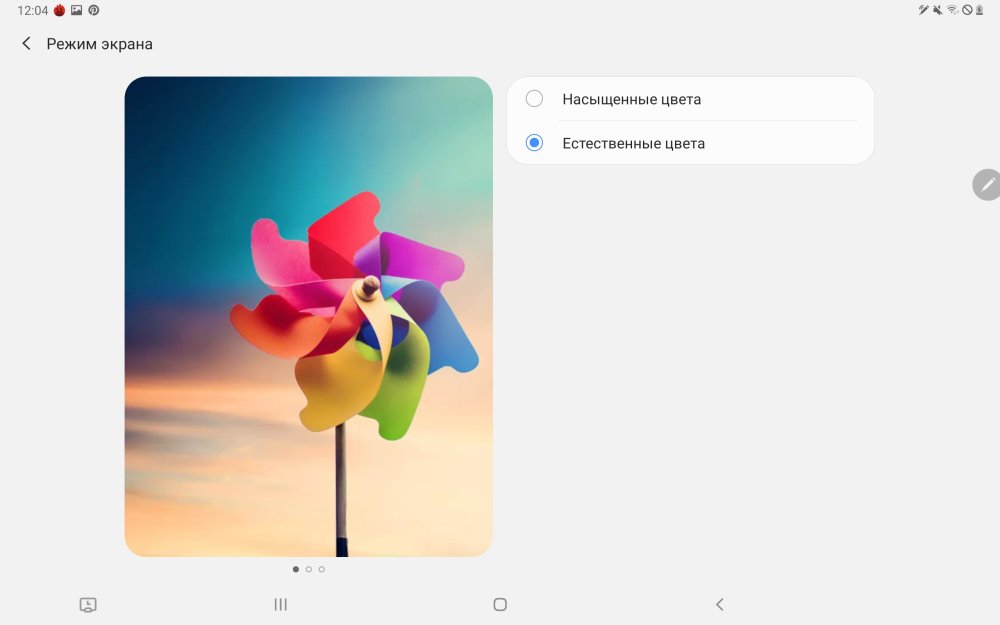Click the Режим экрана page title
Viewport: 1000px width, 625px height.
click(99, 44)
